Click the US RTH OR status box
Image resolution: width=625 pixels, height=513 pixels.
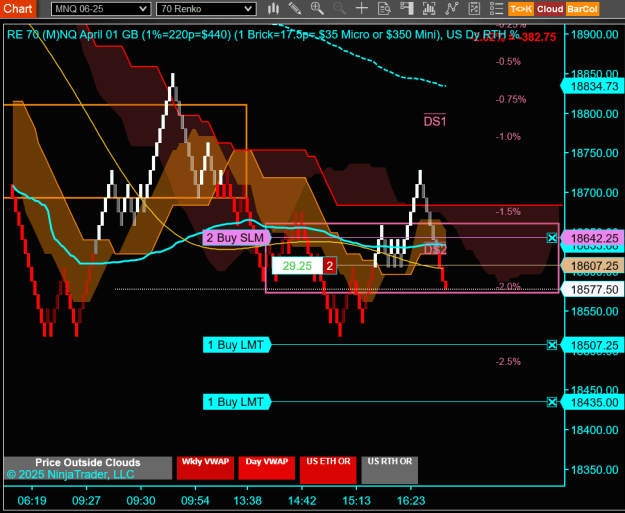coord(389,470)
